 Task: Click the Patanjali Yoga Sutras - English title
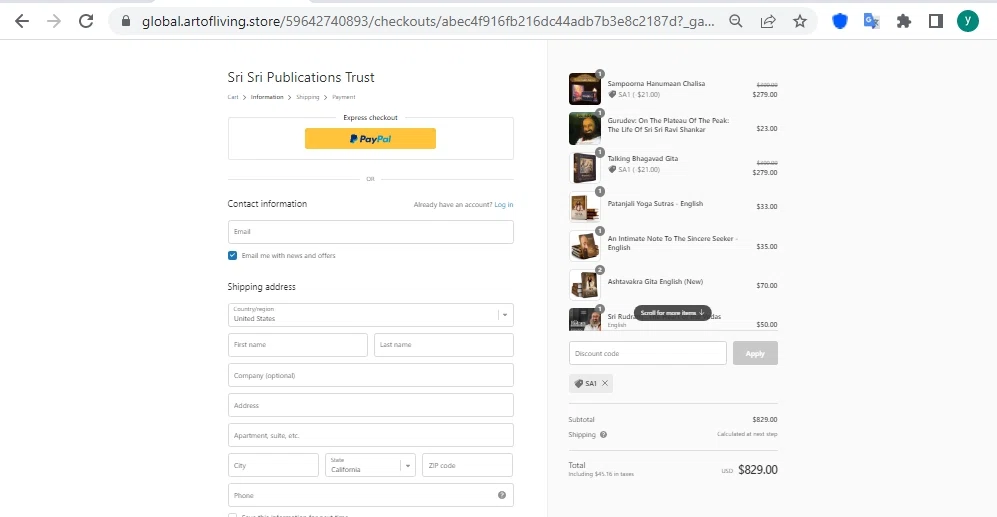(655, 204)
